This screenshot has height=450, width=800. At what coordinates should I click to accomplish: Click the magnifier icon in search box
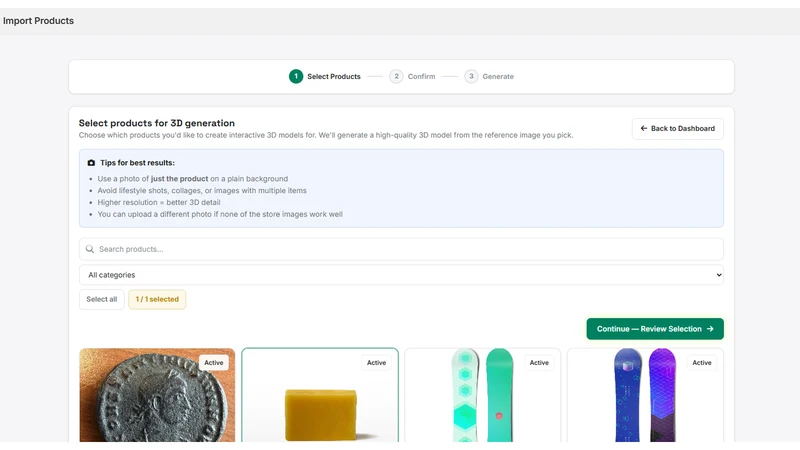(90, 249)
